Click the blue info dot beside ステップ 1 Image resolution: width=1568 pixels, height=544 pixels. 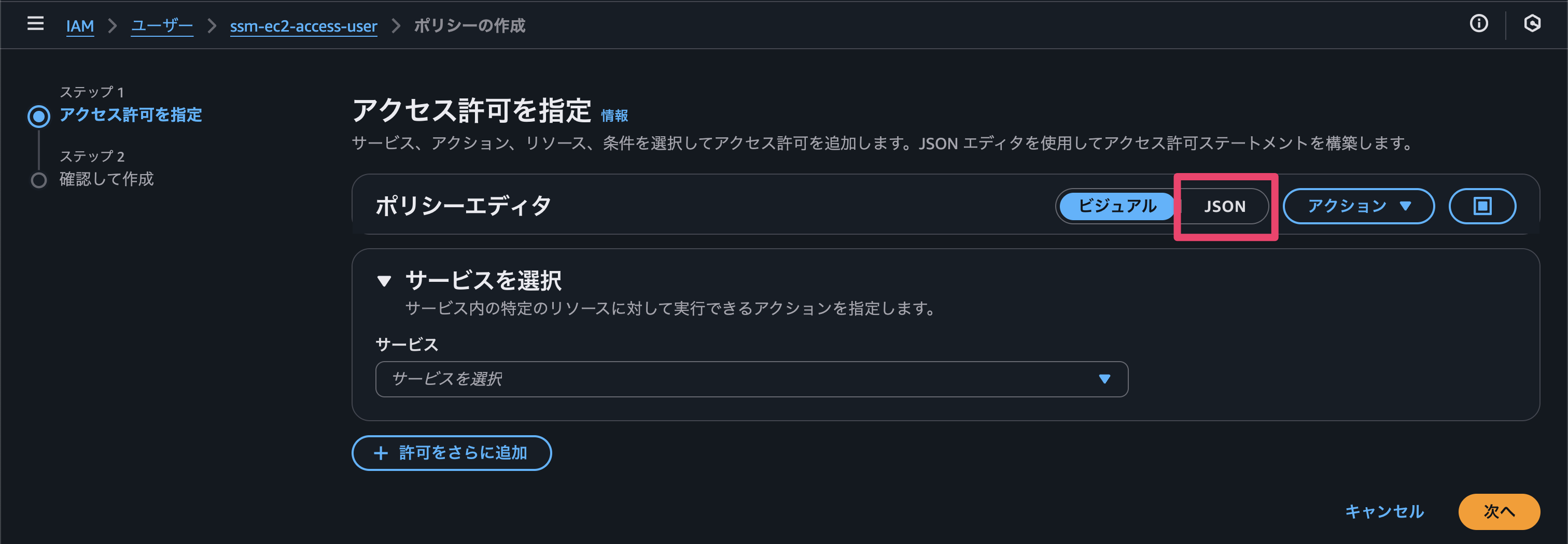[x=39, y=115]
